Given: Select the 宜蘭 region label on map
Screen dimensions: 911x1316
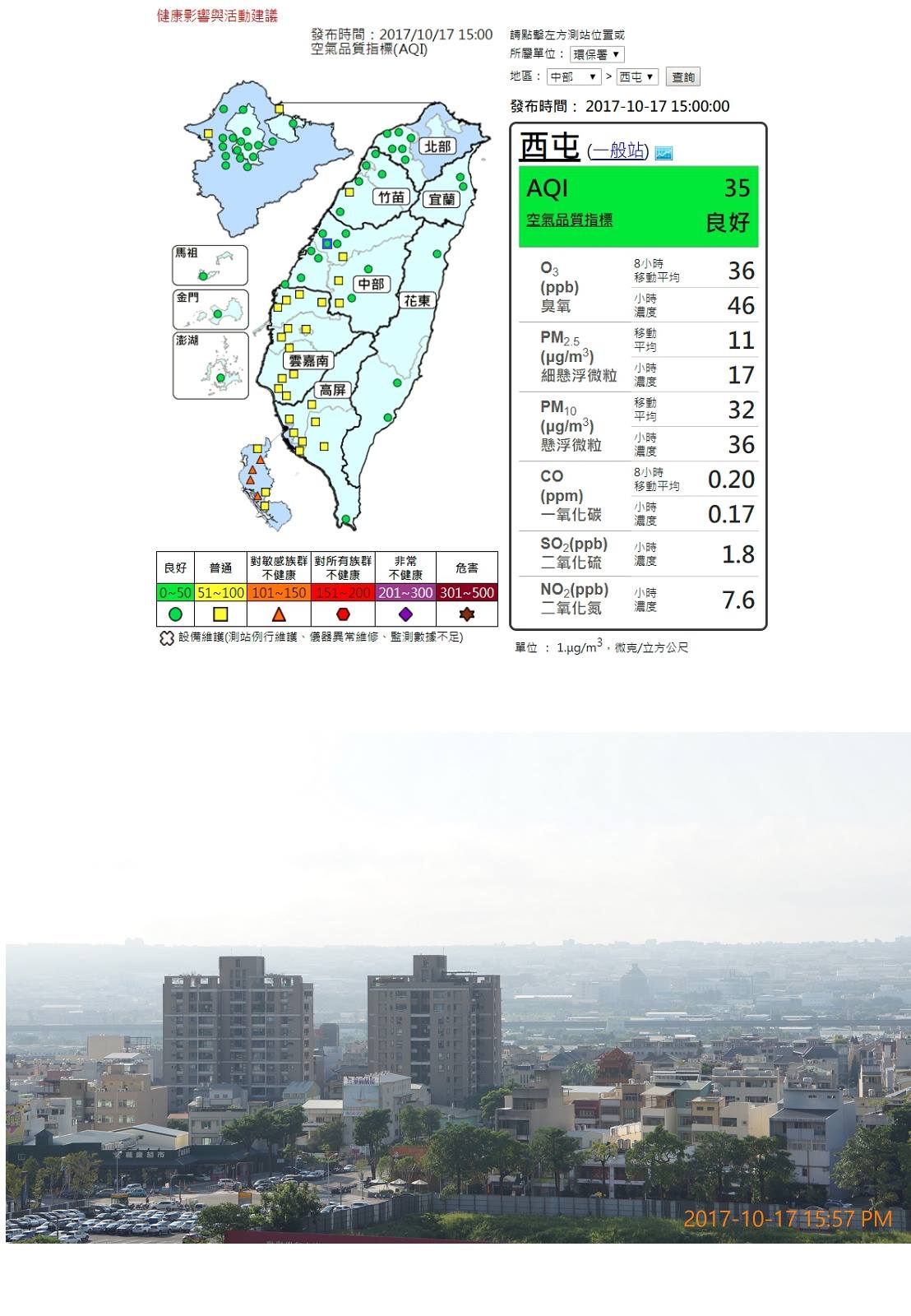Looking at the screenshot, I should tap(442, 199).
